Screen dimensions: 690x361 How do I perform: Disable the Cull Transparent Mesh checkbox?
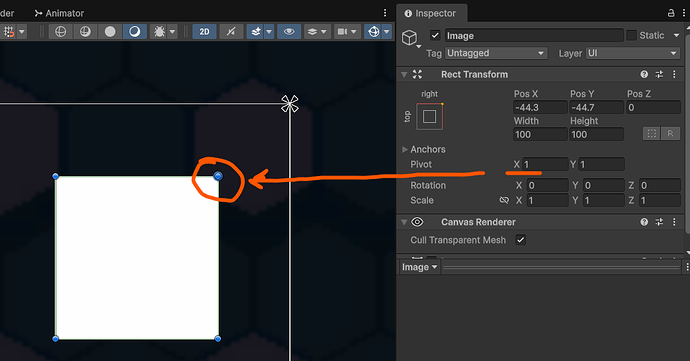point(521,240)
